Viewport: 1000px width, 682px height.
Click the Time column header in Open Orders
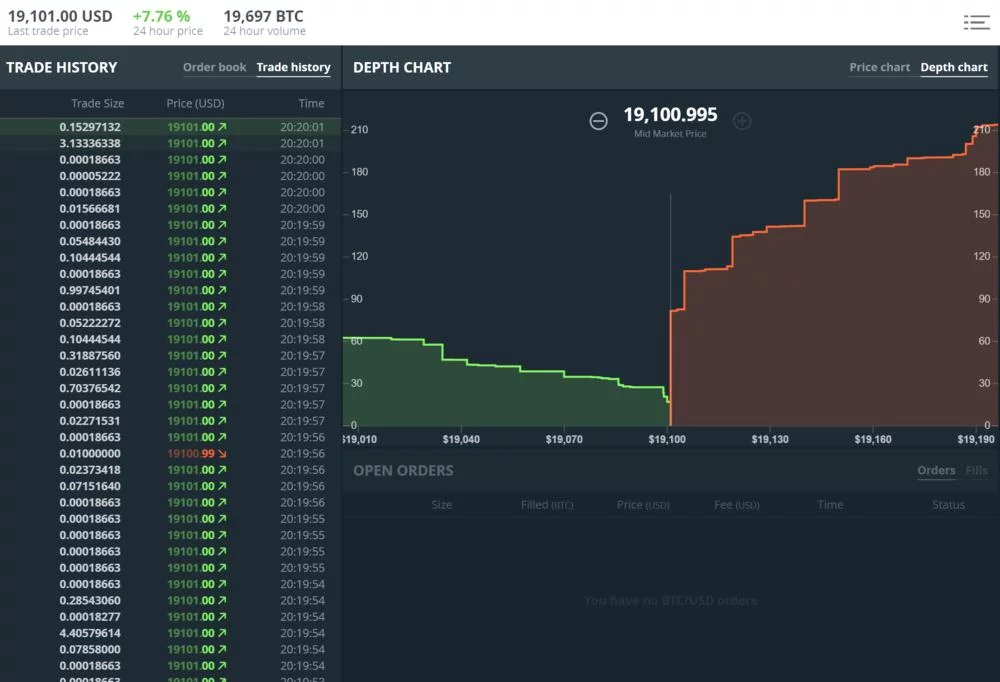pyautogui.click(x=830, y=505)
